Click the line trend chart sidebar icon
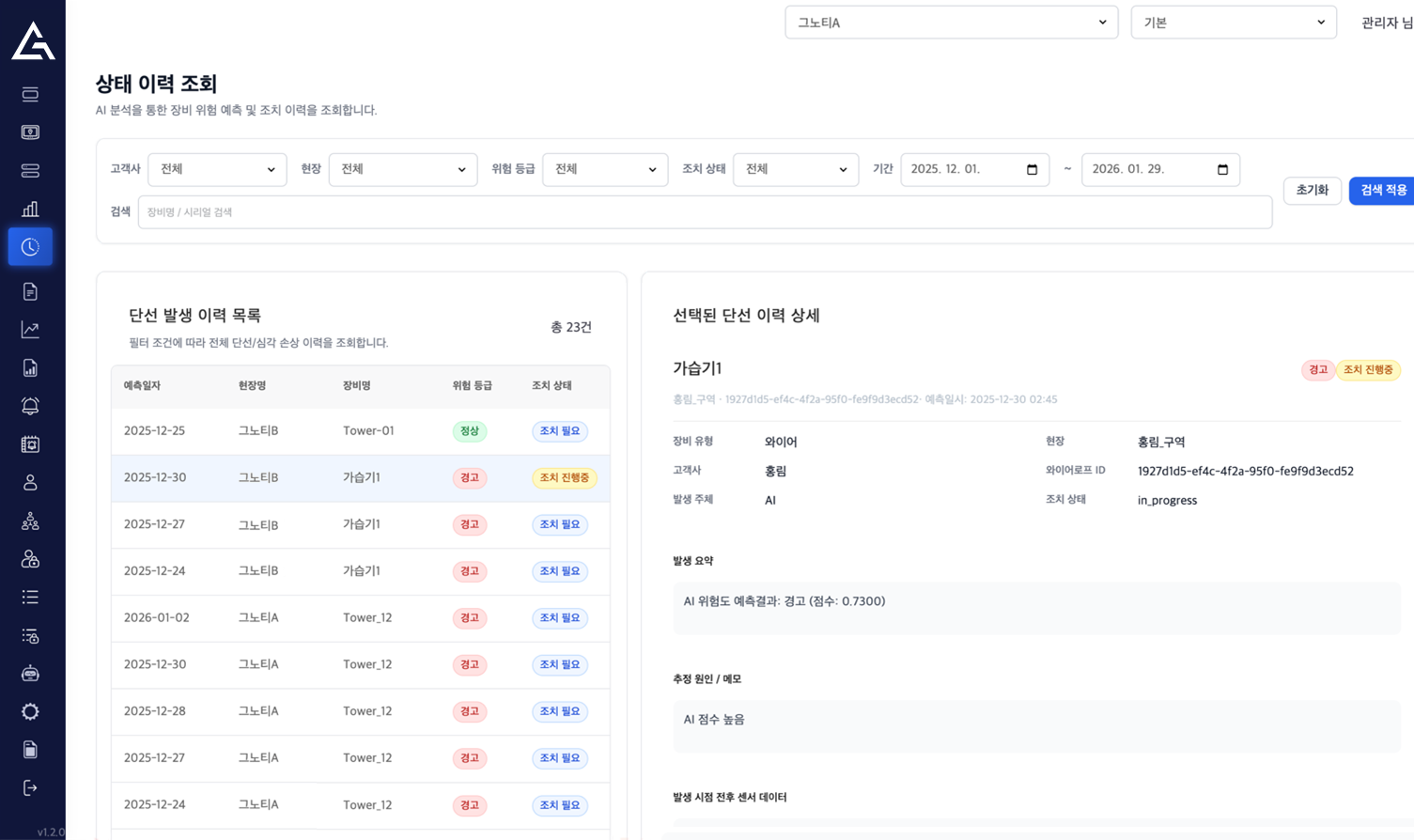This screenshot has height=840, width=1414. pyautogui.click(x=30, y=330)
